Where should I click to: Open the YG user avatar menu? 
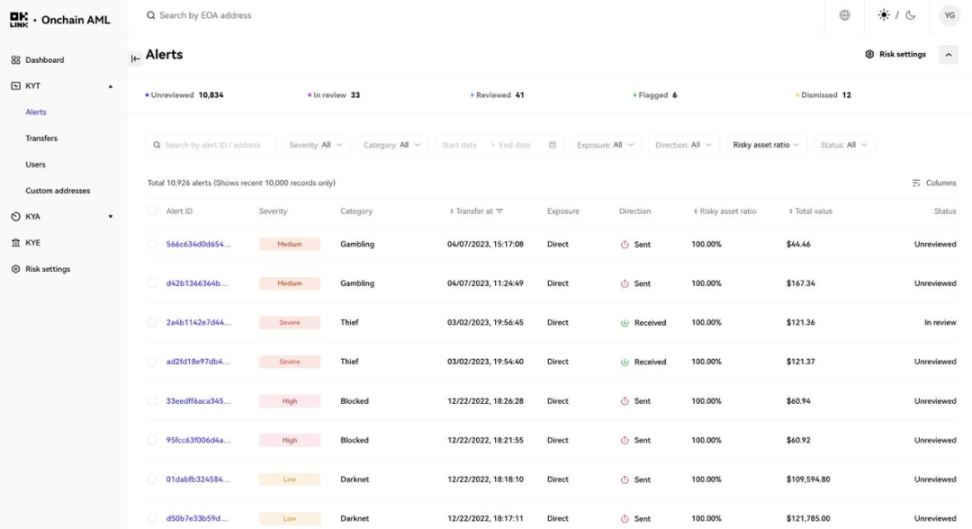[949, 15]
